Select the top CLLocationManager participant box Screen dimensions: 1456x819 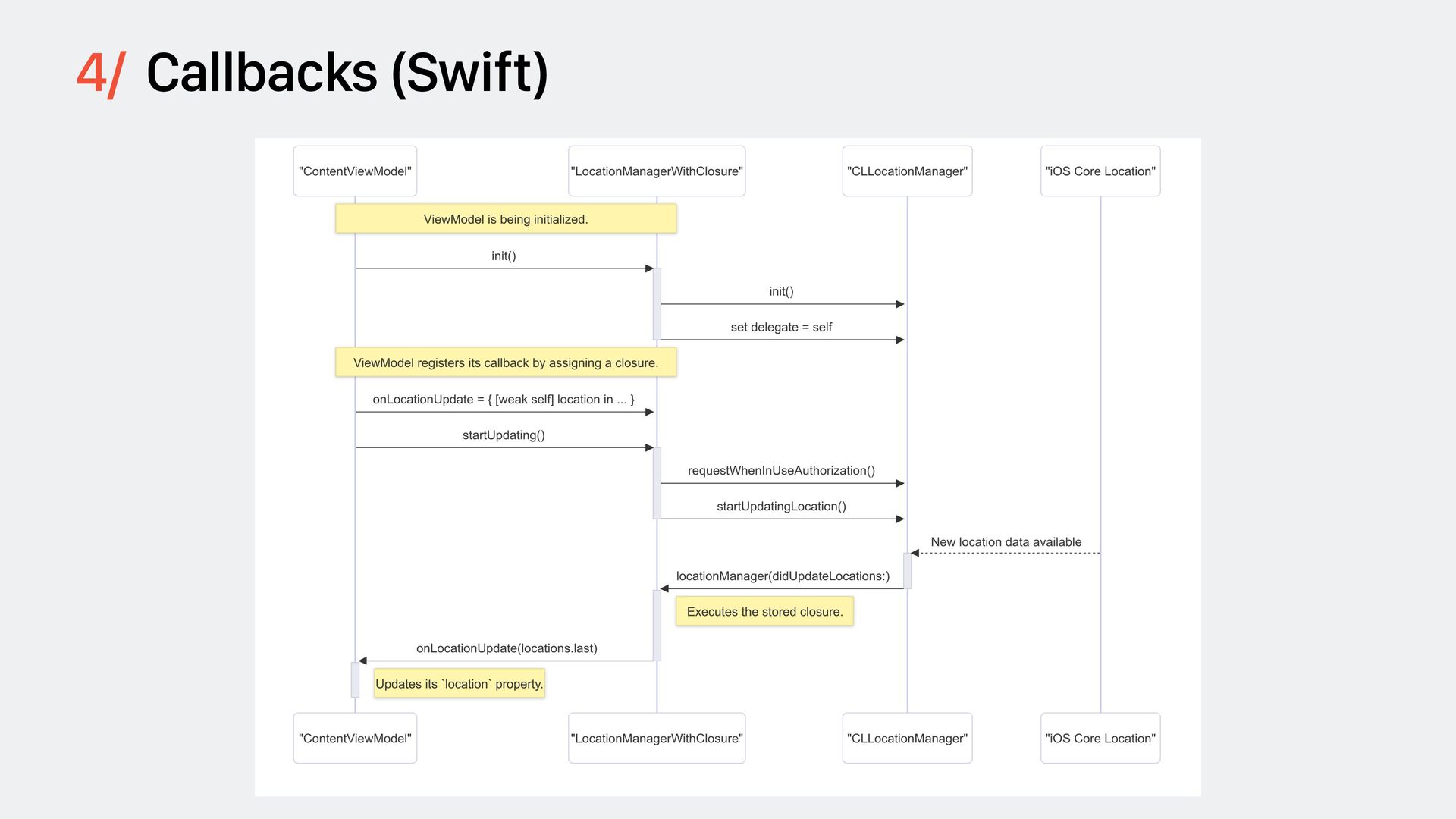click(x=907, y=171)
